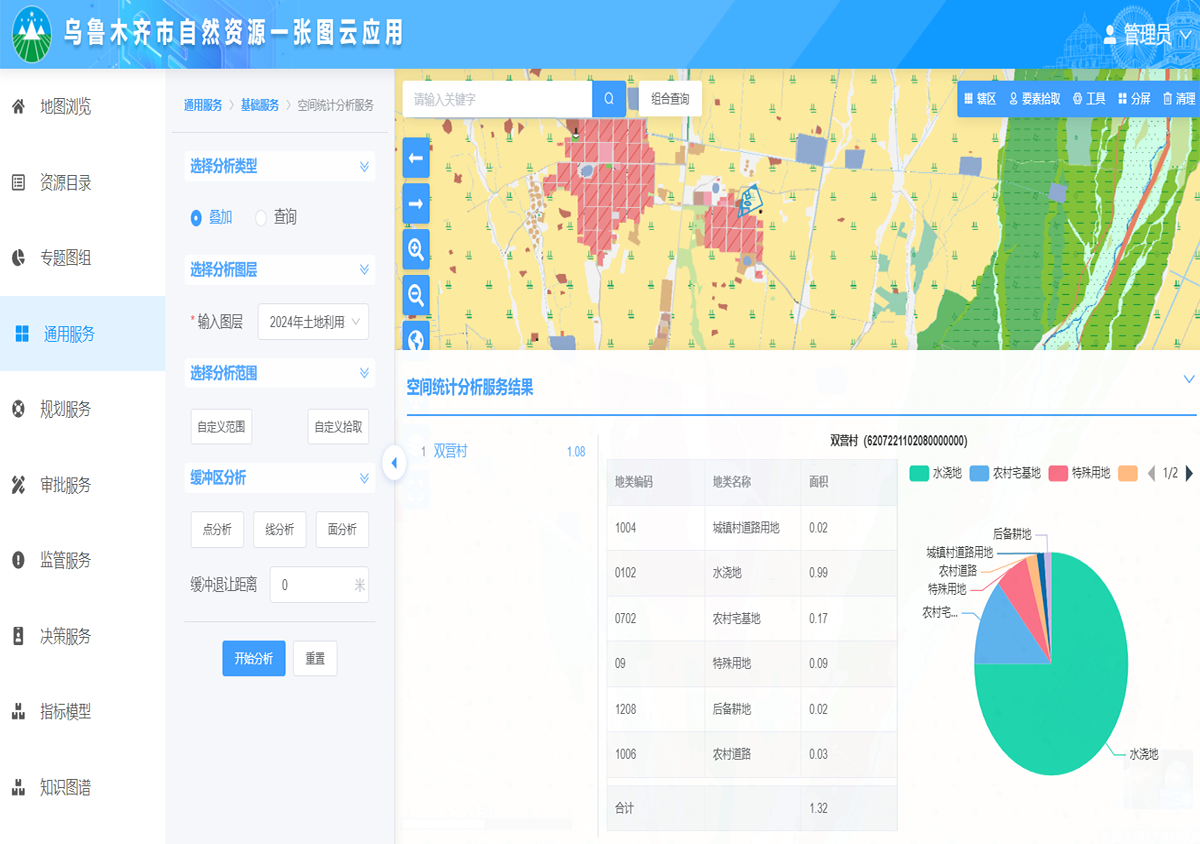Click the 重置 reset button

click(315, 659)
